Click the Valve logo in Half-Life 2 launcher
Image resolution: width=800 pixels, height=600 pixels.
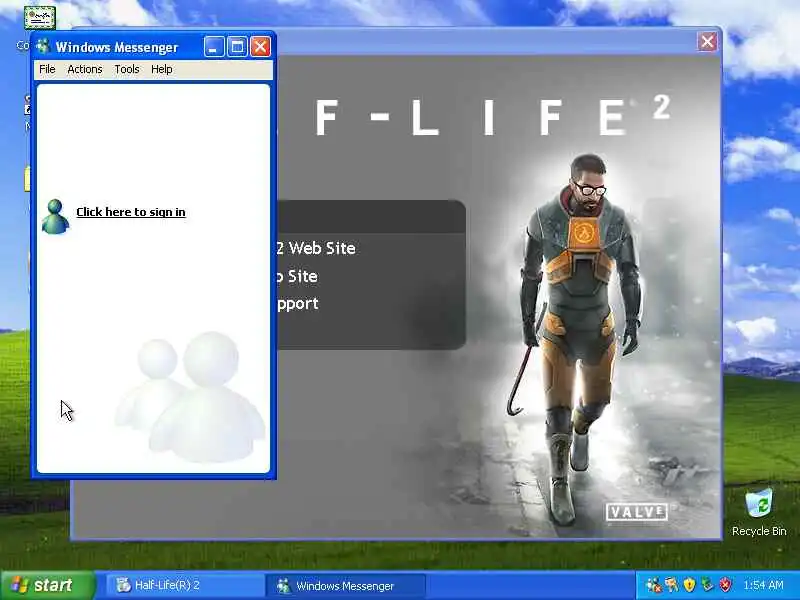tap(637, 512)
